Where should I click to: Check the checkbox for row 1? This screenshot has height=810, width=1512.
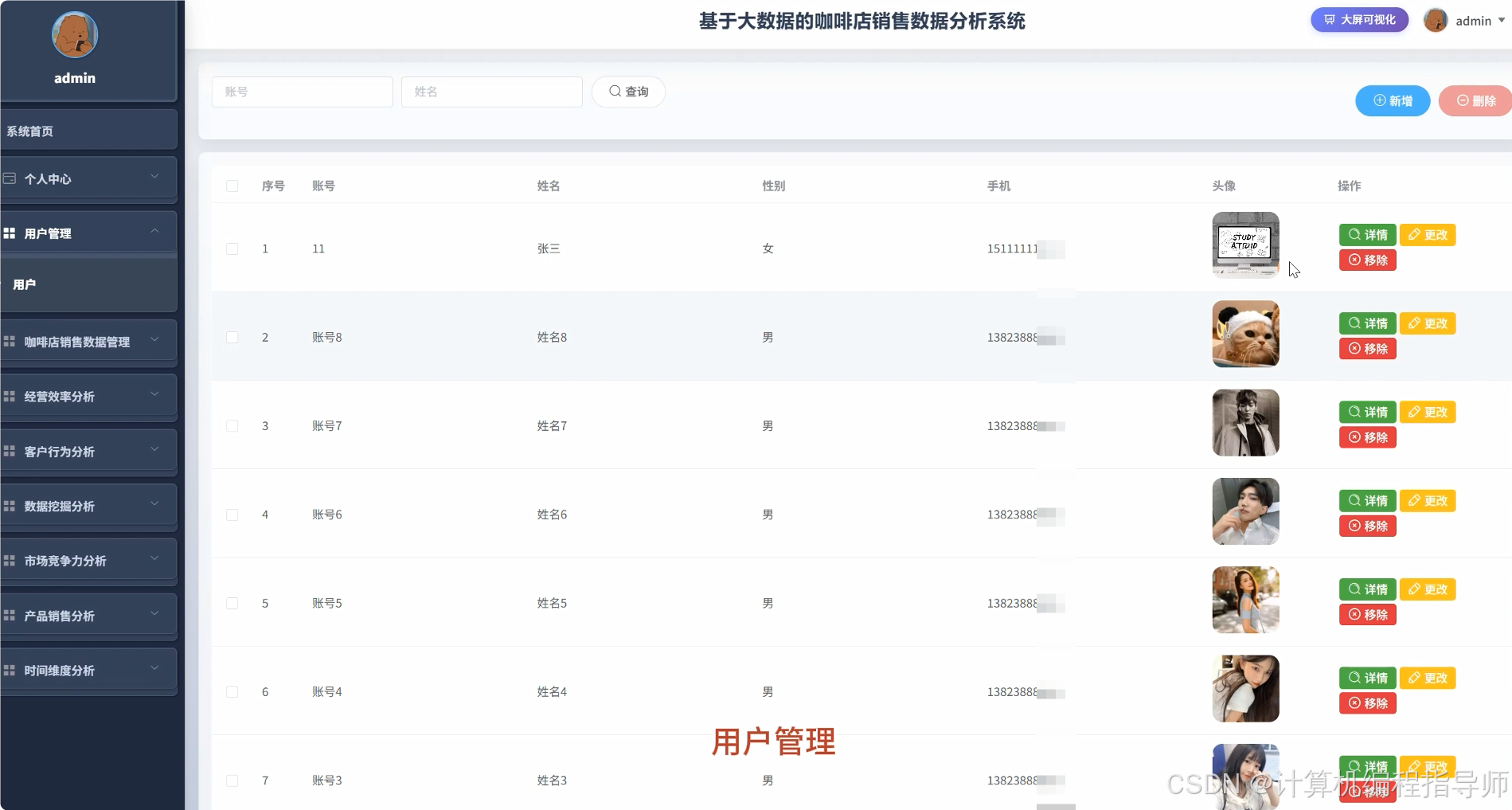(232, 248)
